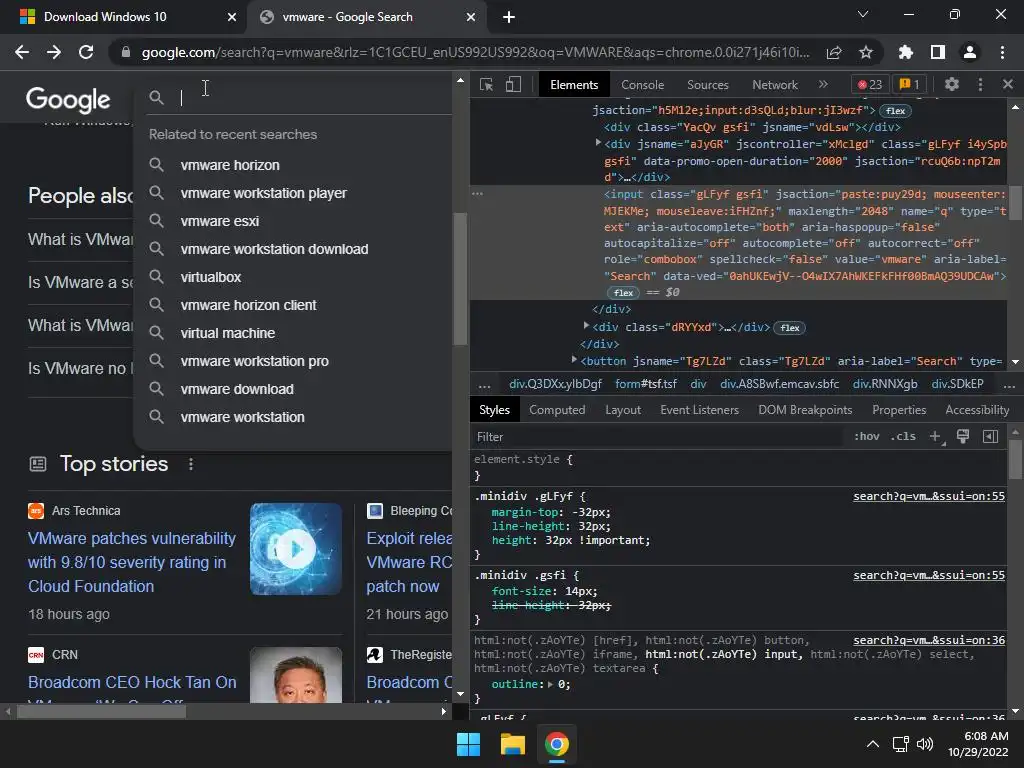Go back to the previous page
Image resolution: width=1024 pixels, height=768 pixels.
(22, 52)
